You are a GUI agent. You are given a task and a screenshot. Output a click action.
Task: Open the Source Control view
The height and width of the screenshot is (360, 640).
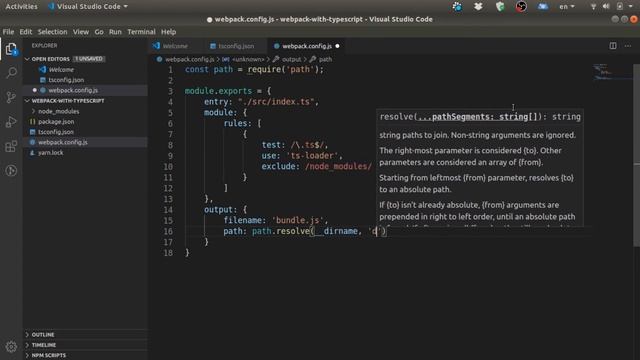pyautogui.click(x=11, y=97)
